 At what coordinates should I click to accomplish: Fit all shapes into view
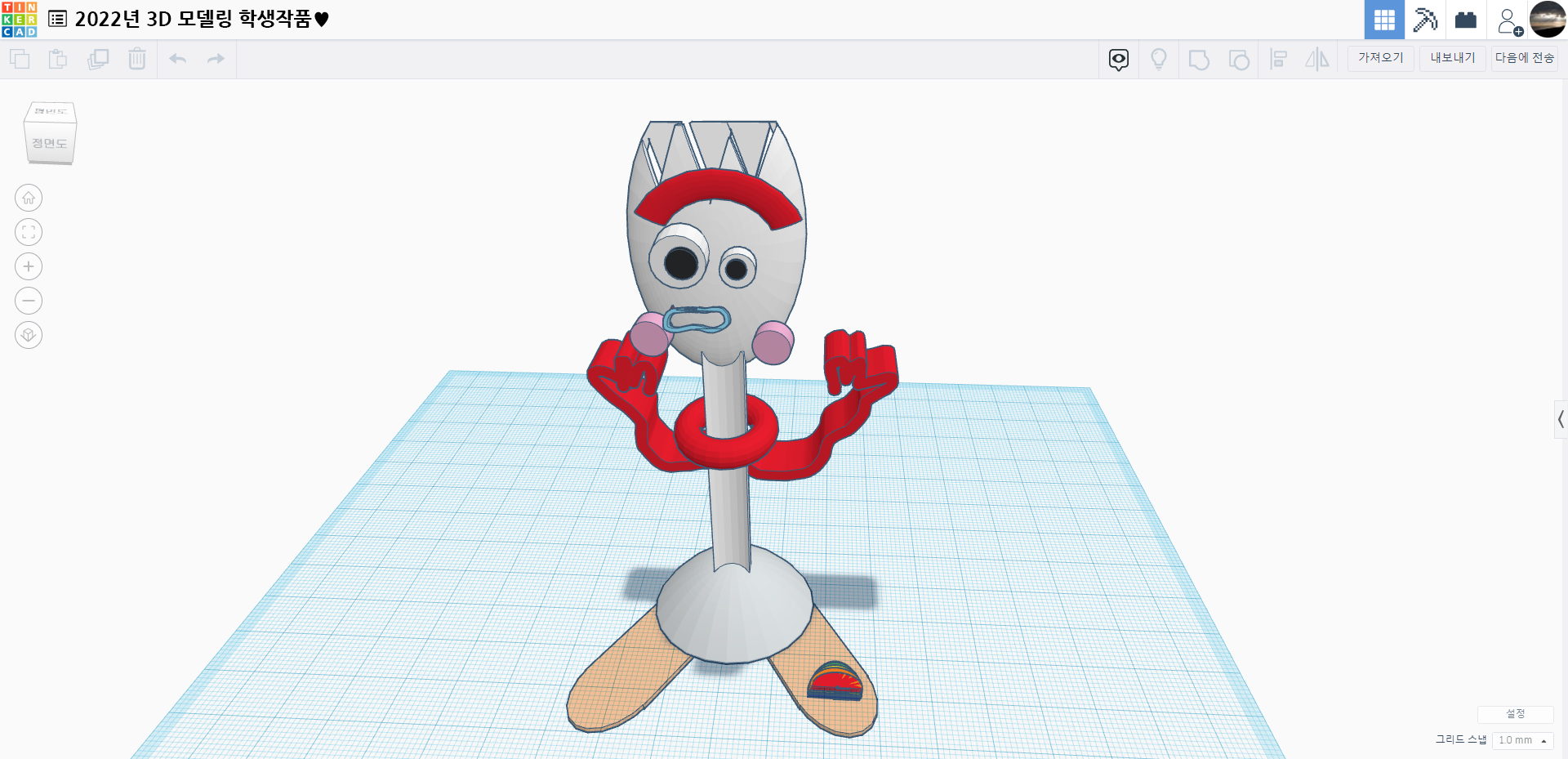[x=29, y=232]
